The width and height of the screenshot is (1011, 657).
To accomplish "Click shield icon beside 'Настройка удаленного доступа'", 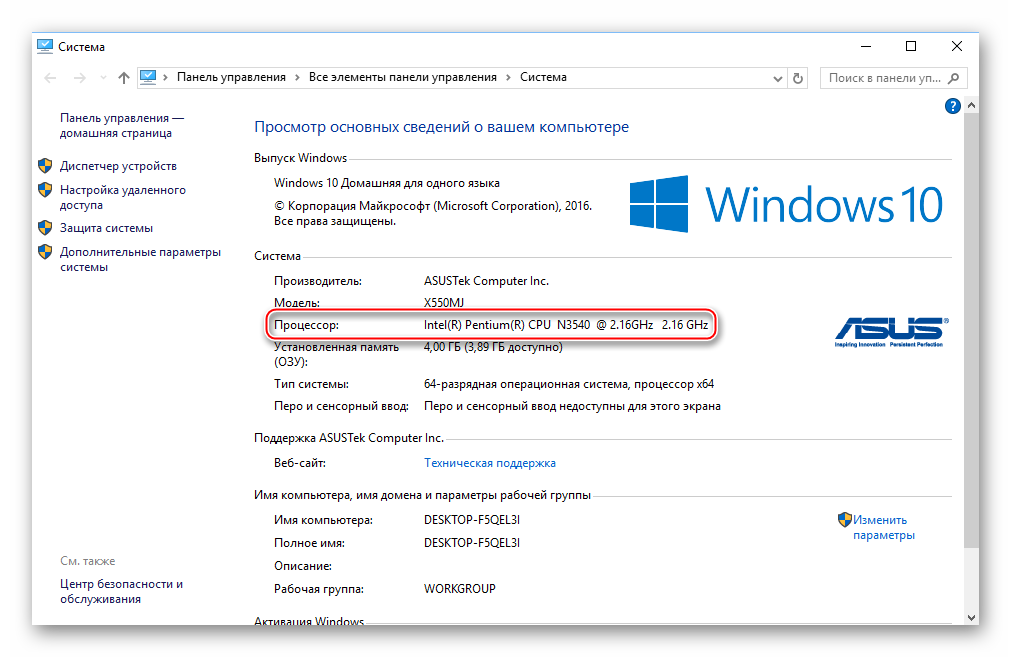I will [x=45, y=190].
